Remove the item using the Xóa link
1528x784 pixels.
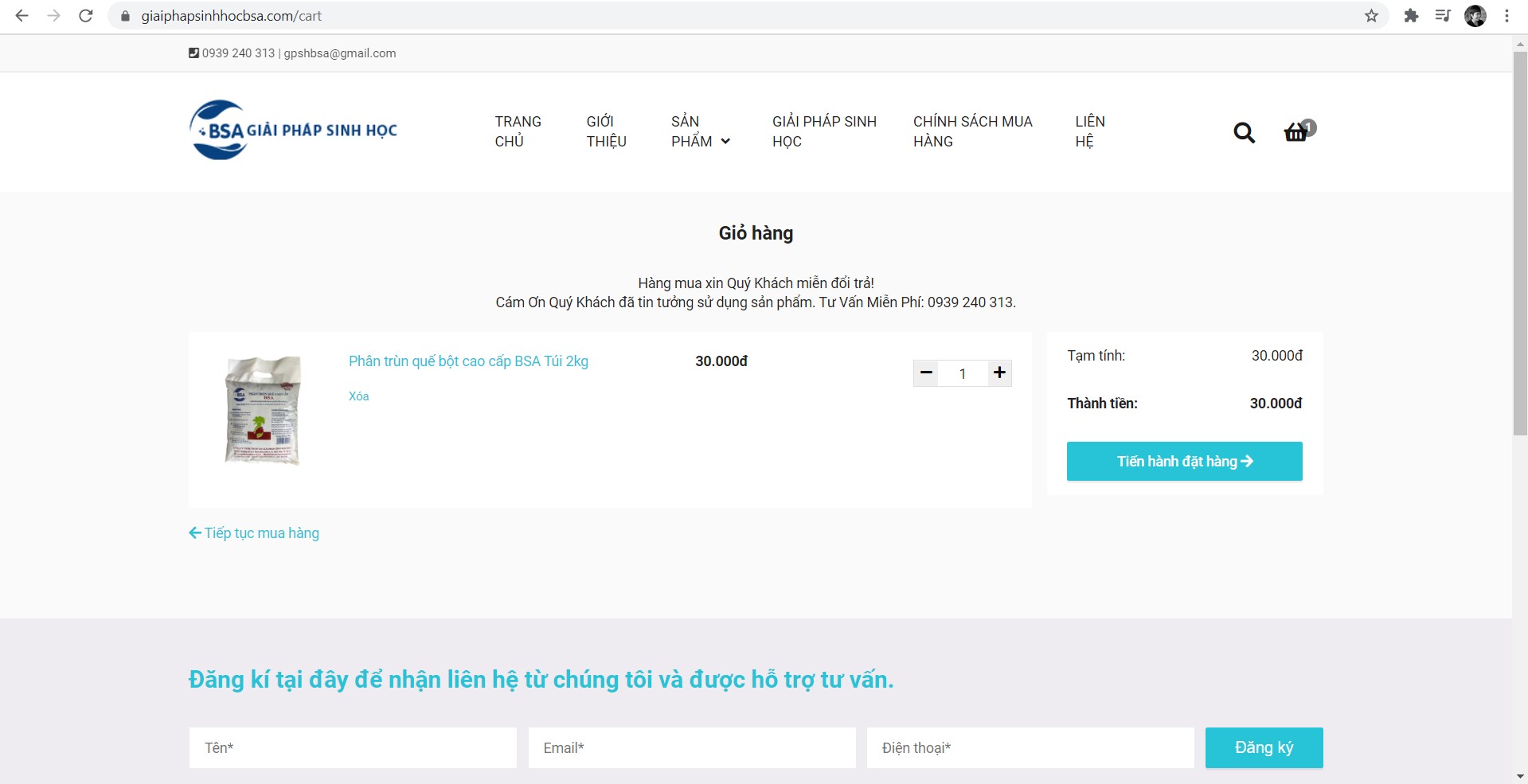point(358,396)
